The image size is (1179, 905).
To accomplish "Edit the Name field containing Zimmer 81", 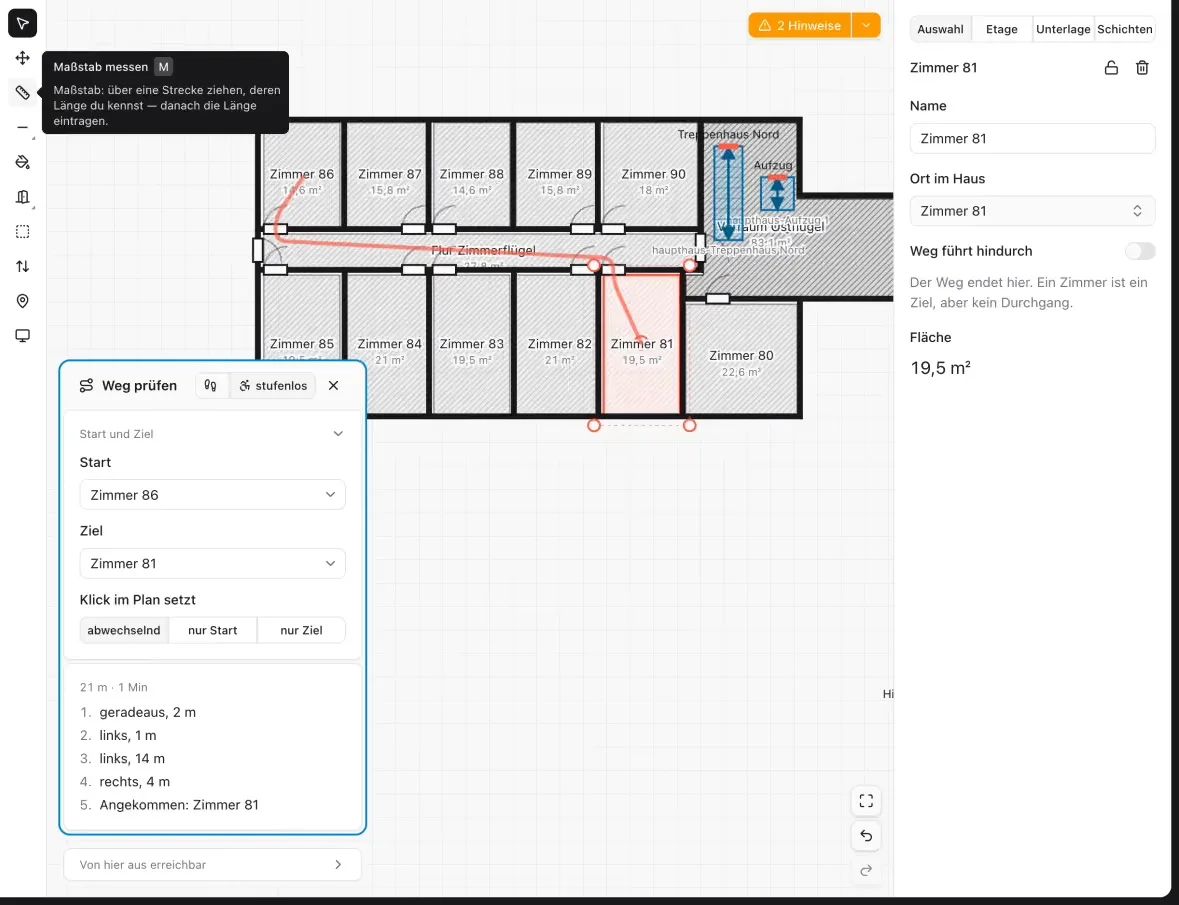I will 1032,138.
